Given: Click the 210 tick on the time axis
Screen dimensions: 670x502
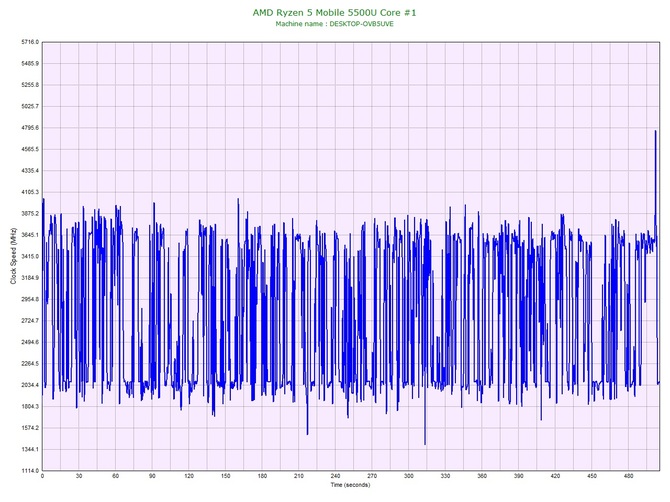Looking at the screenshot, I should click(299, 476).
